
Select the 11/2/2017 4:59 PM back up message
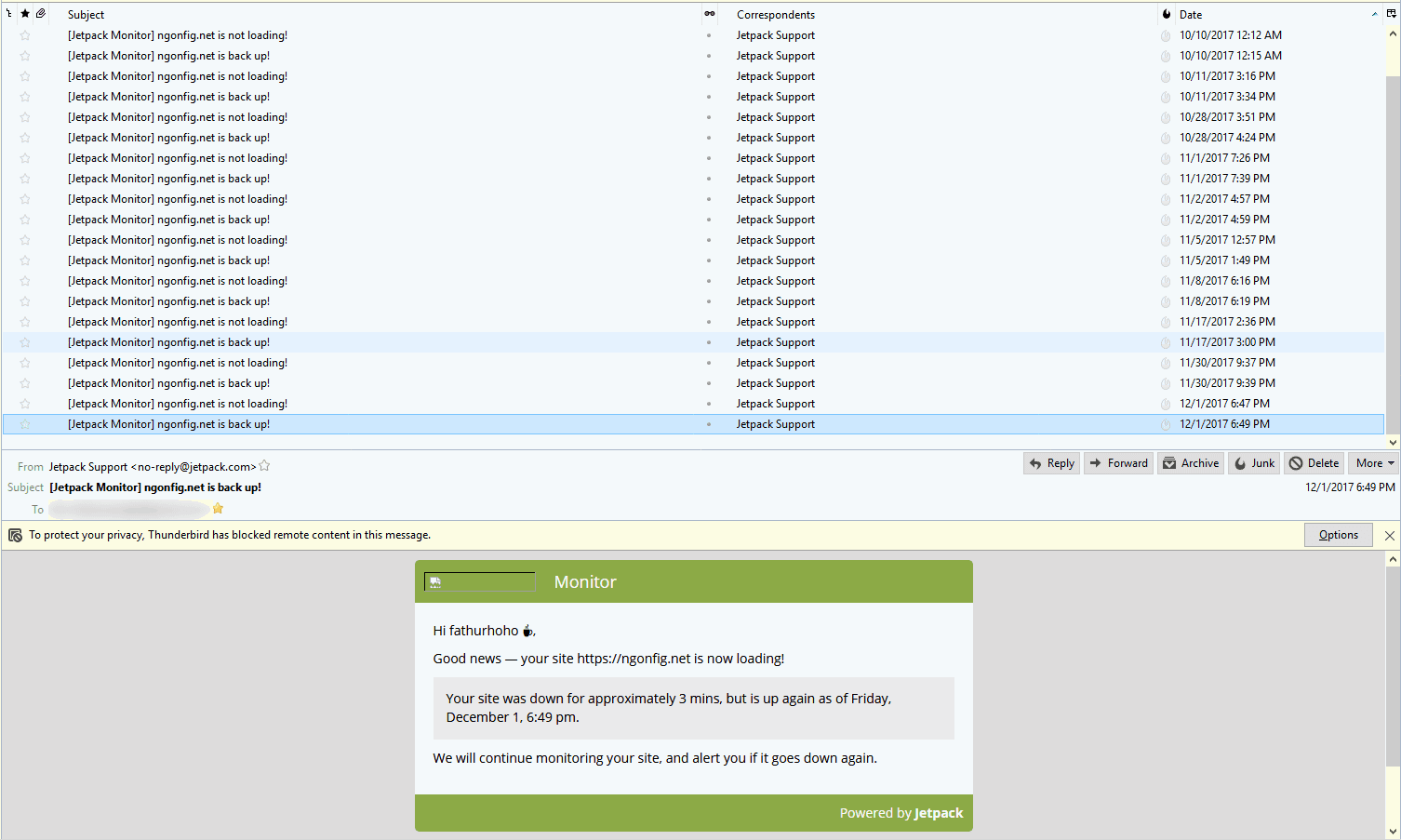693,220
